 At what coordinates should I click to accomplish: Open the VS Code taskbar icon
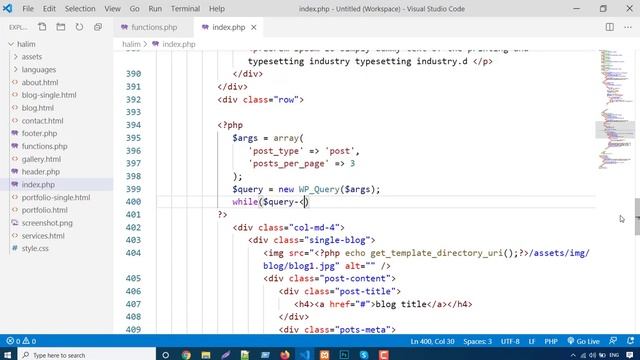click(x=304, y=355)
